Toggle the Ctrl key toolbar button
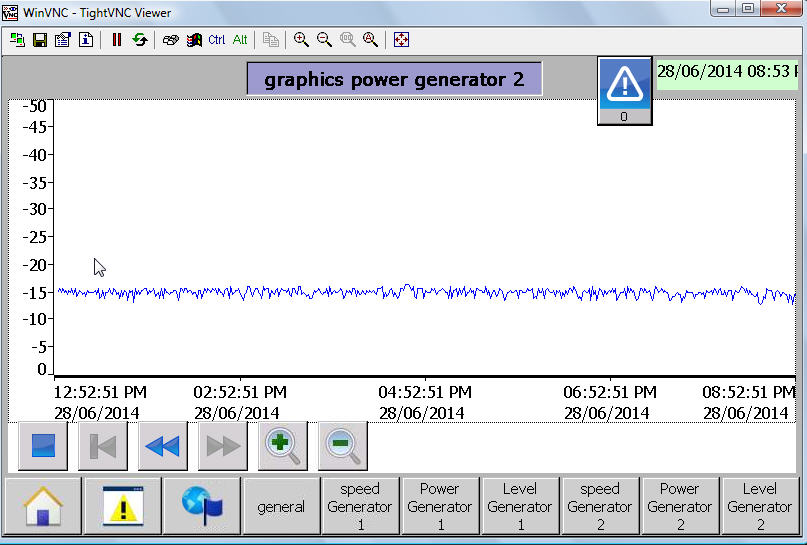Image resolution: width=807 pixels, height=545 pixels. (217, 40)
